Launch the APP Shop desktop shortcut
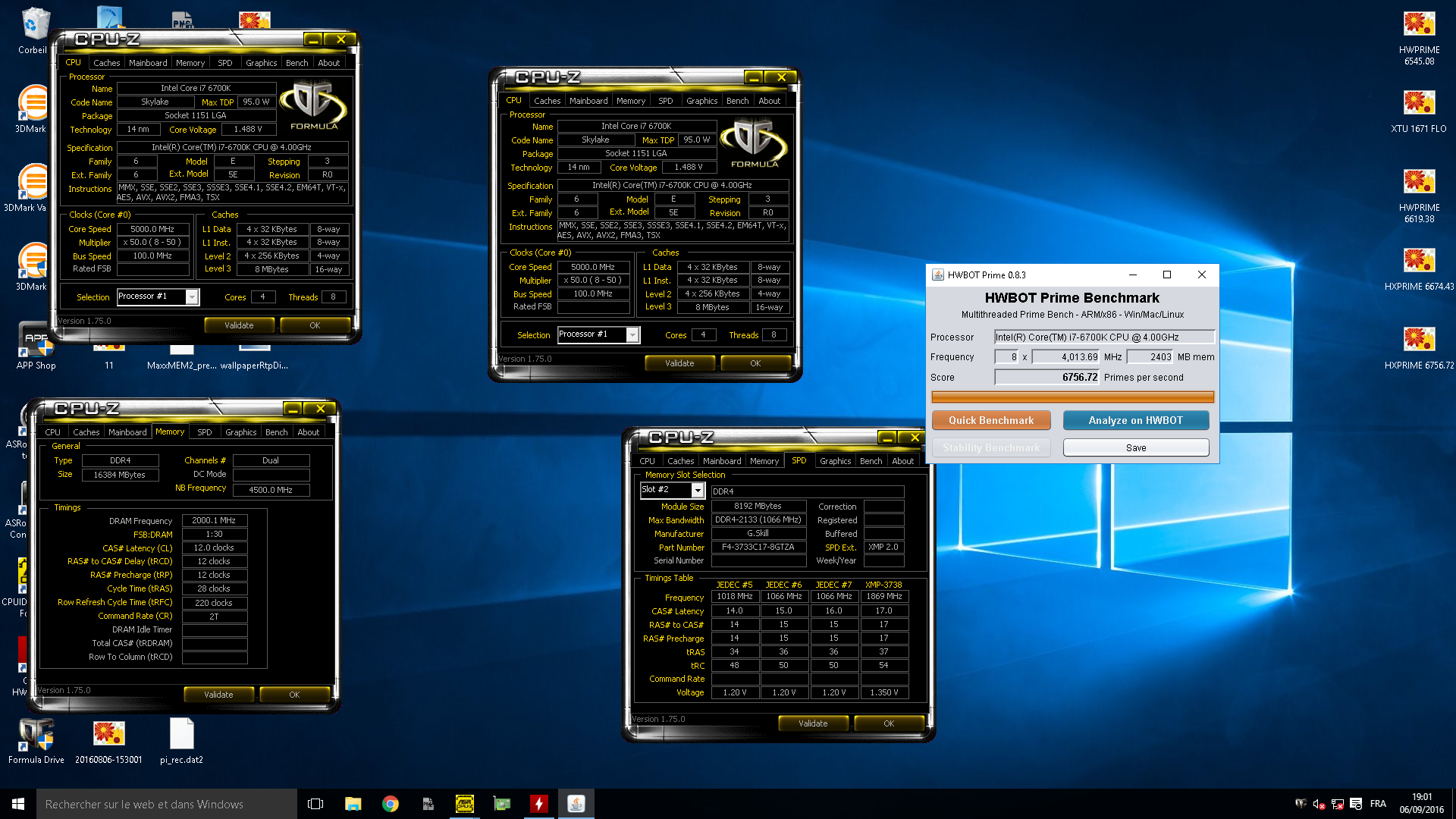Image resolution: width=1456 pixels, height=819 pixels. 36,345
